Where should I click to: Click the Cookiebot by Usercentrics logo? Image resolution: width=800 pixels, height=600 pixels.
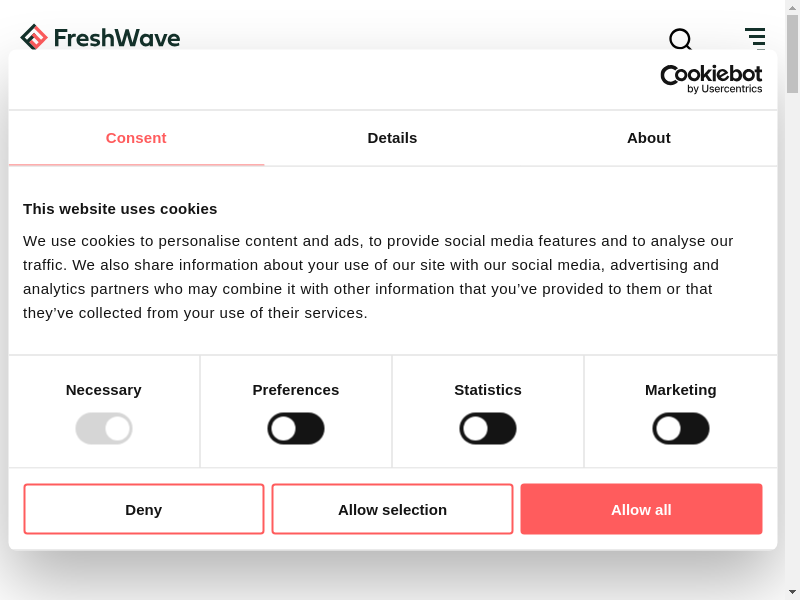tap(711, 79)
